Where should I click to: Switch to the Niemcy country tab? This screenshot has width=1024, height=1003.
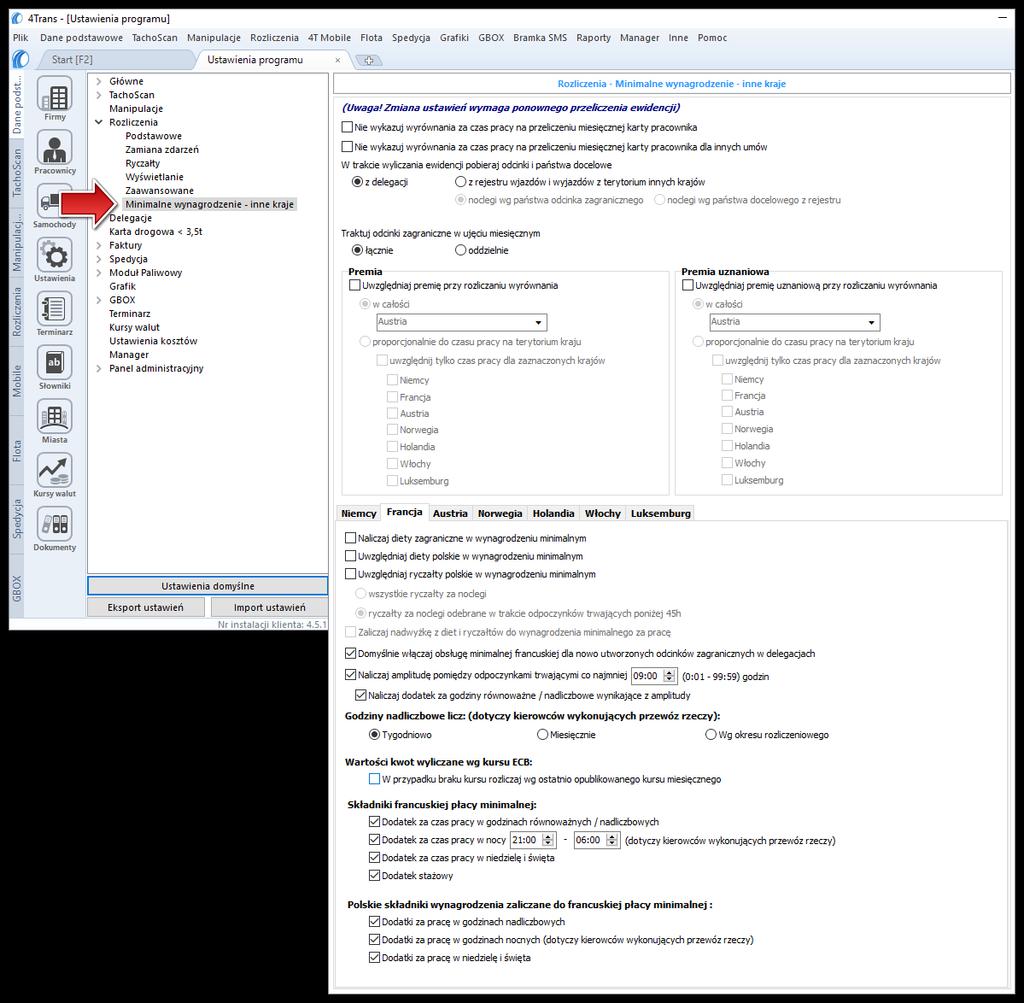(359, 513)
